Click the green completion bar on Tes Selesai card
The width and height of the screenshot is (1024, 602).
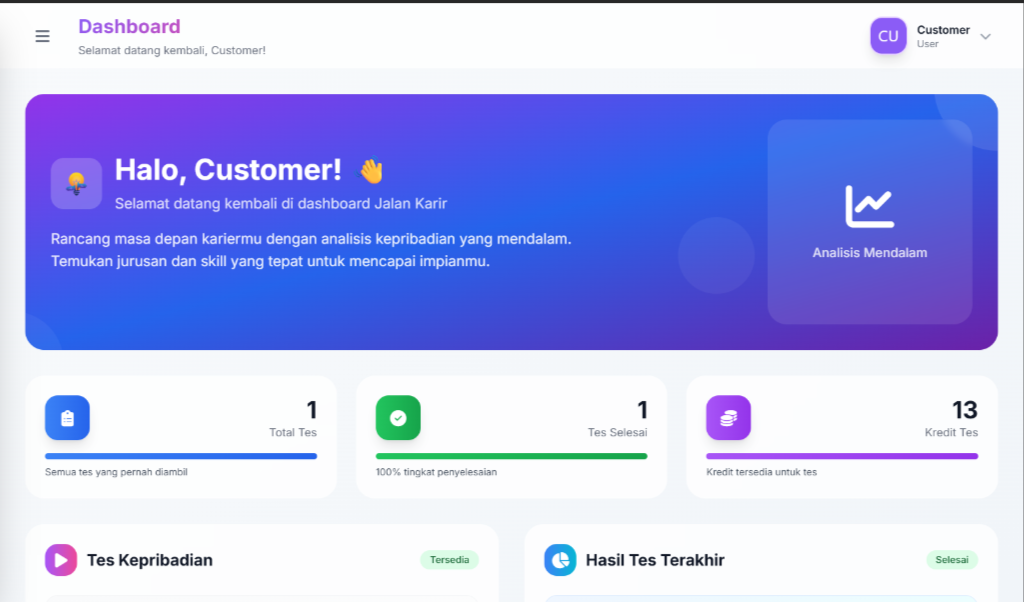[x=511, y=455]
